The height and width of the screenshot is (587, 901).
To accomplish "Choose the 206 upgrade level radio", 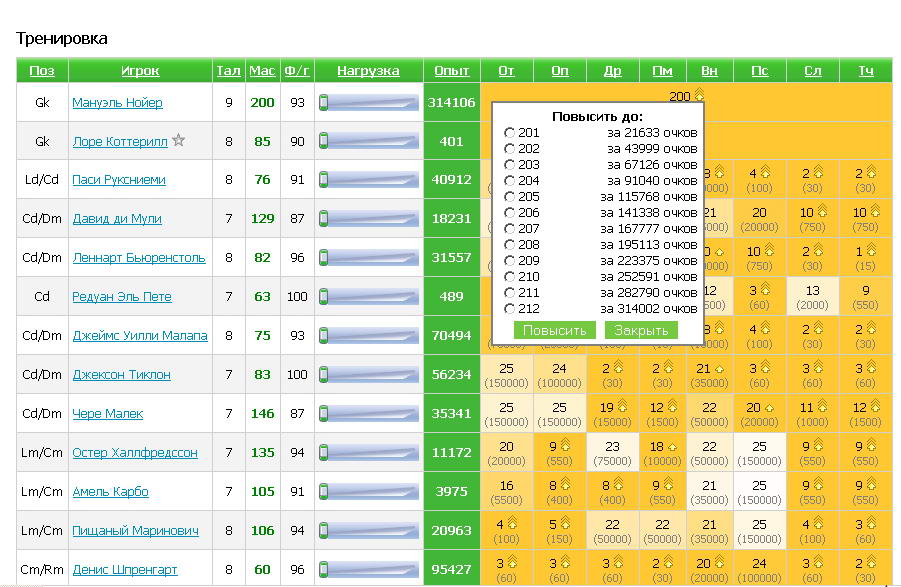I will coord(510,213).
